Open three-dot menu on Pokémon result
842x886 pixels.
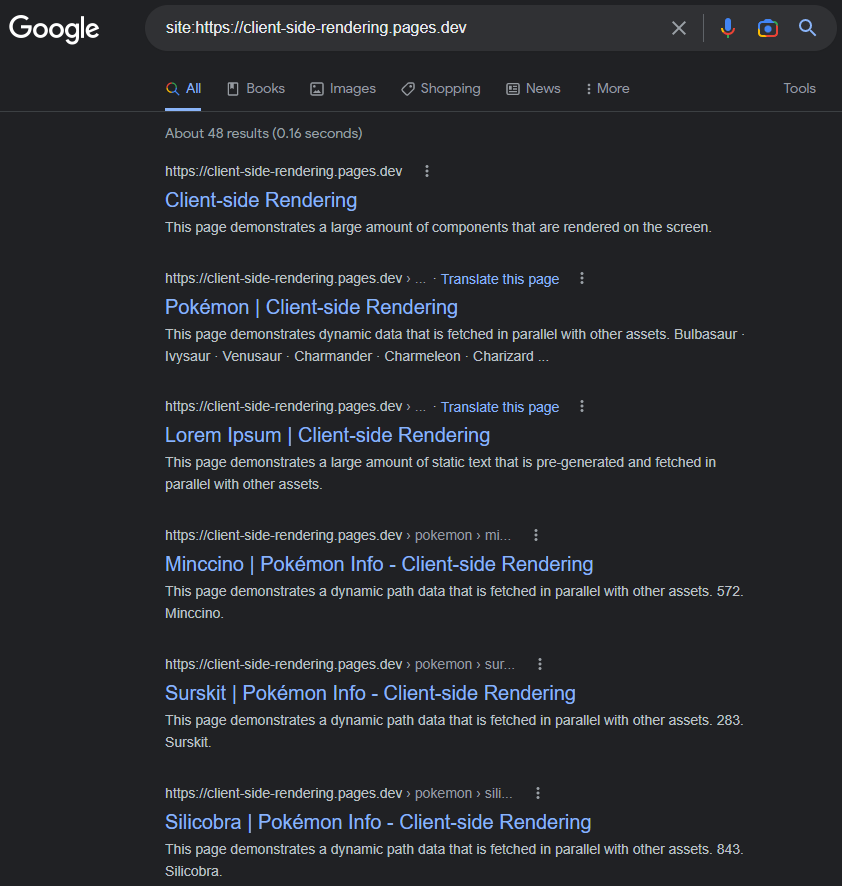pyautogui.click(x=581, y=278)
